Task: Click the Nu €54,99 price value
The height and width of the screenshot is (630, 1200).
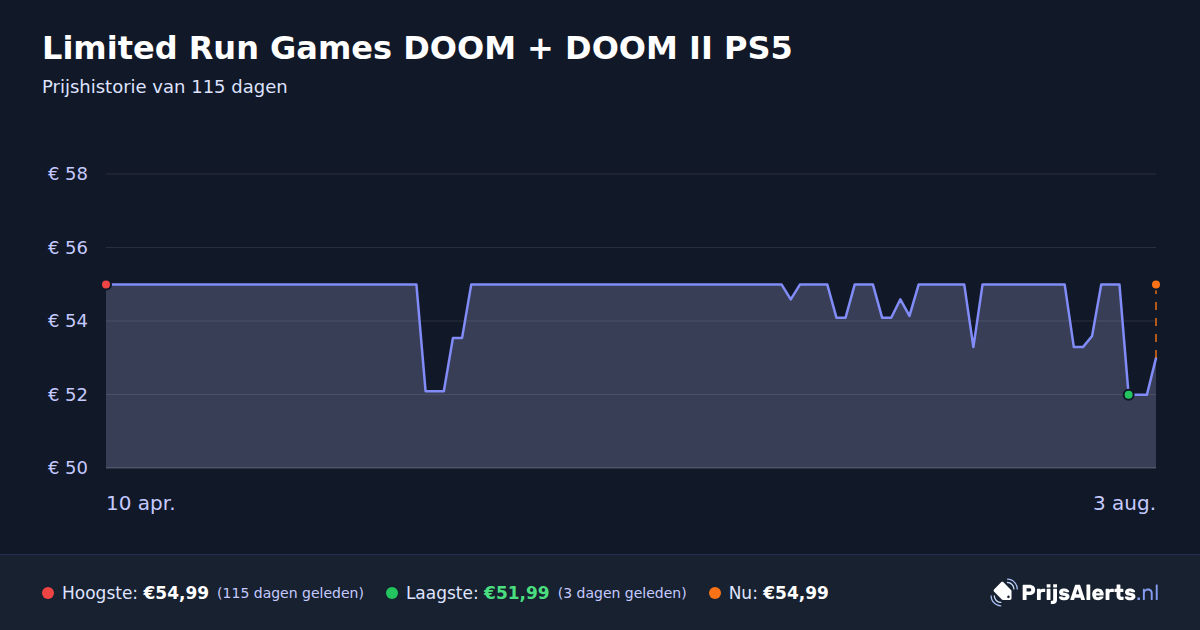Action: pos(795,593)
